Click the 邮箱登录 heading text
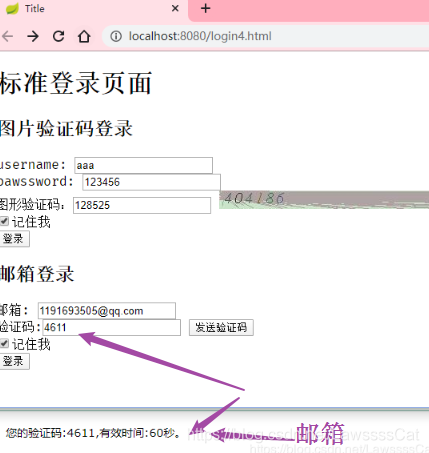The image size is (429, 453). pos(37,274)
